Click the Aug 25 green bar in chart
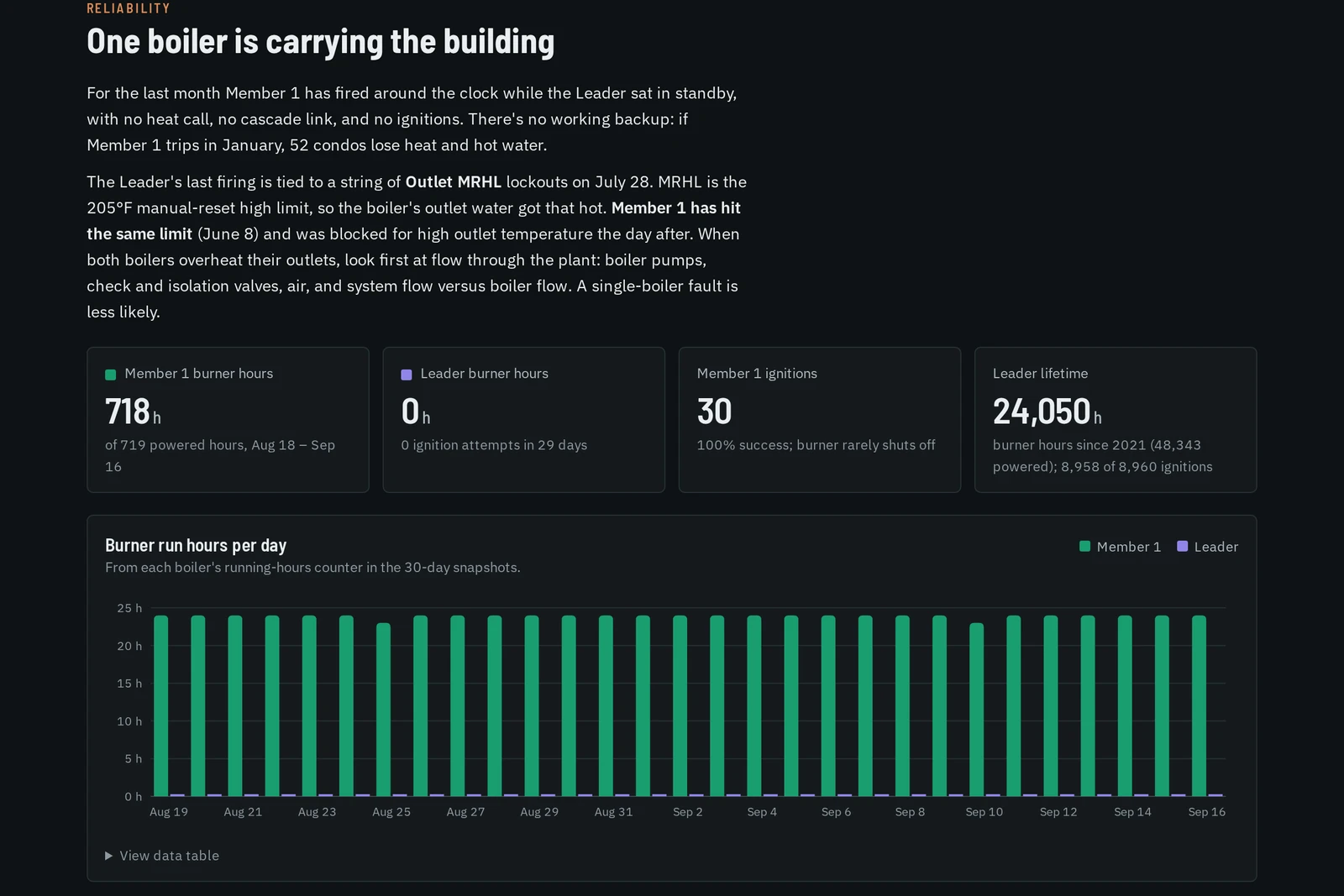 click(x=383, y=710)
